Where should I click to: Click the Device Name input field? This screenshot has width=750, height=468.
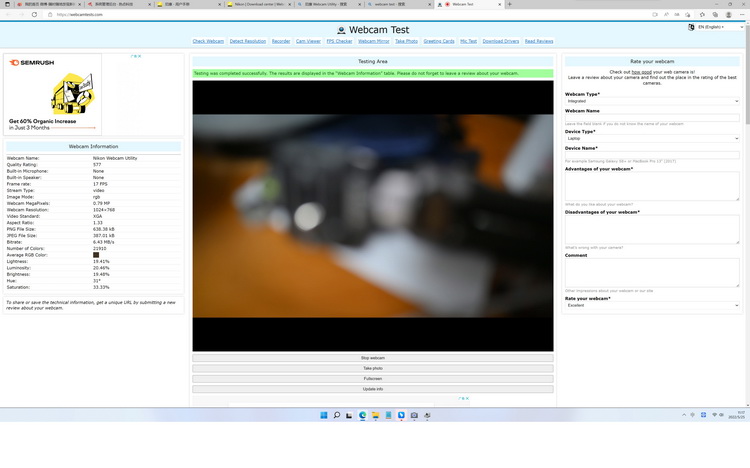point(652,155)
